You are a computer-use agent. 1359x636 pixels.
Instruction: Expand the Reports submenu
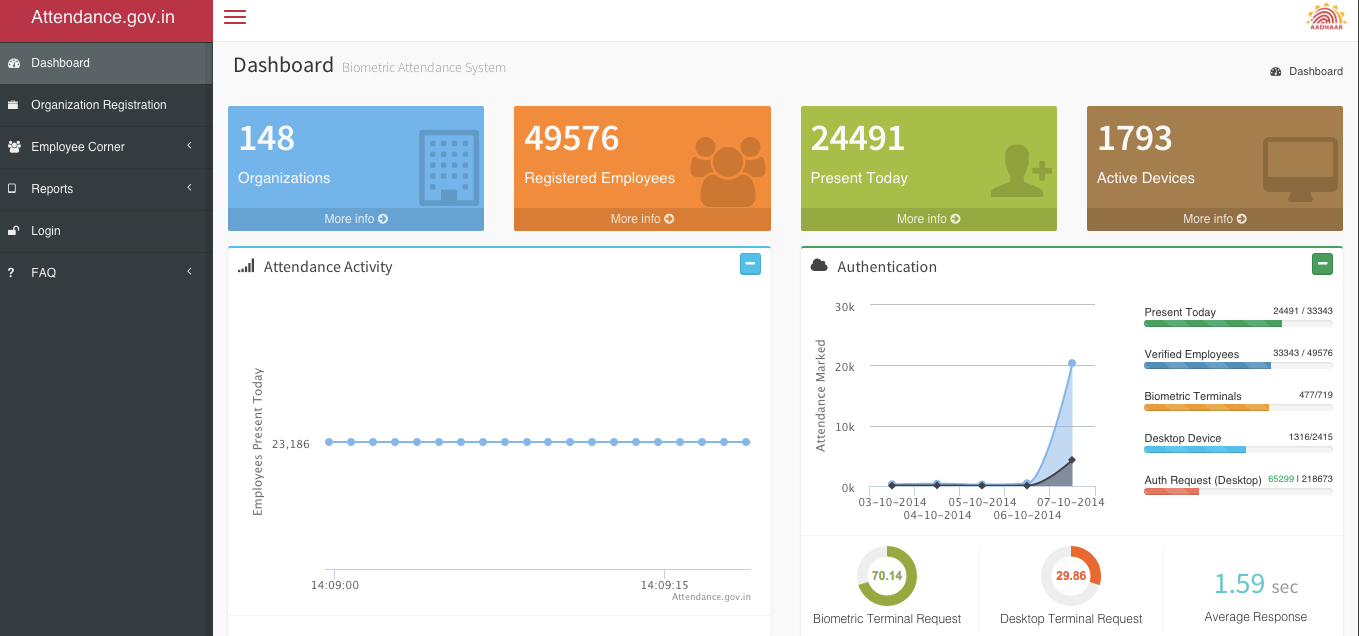click(x=189, y=188)
